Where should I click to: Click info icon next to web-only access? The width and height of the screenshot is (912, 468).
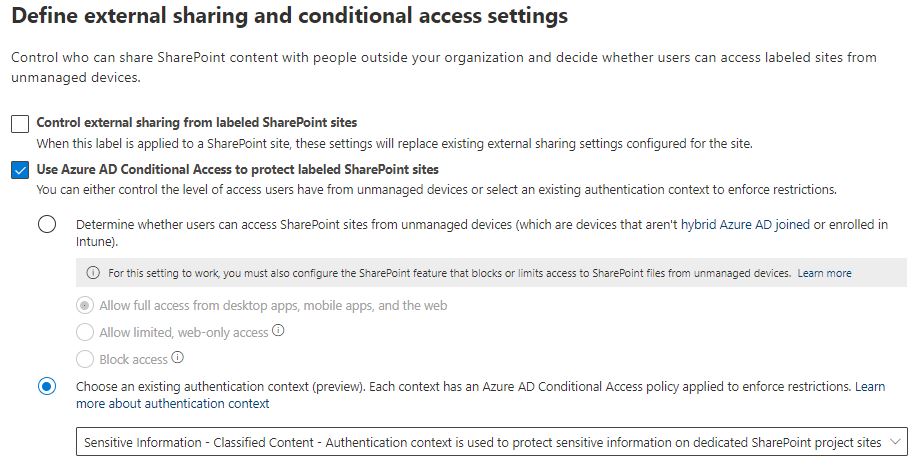pyautogui.click(x=279, y=331)
